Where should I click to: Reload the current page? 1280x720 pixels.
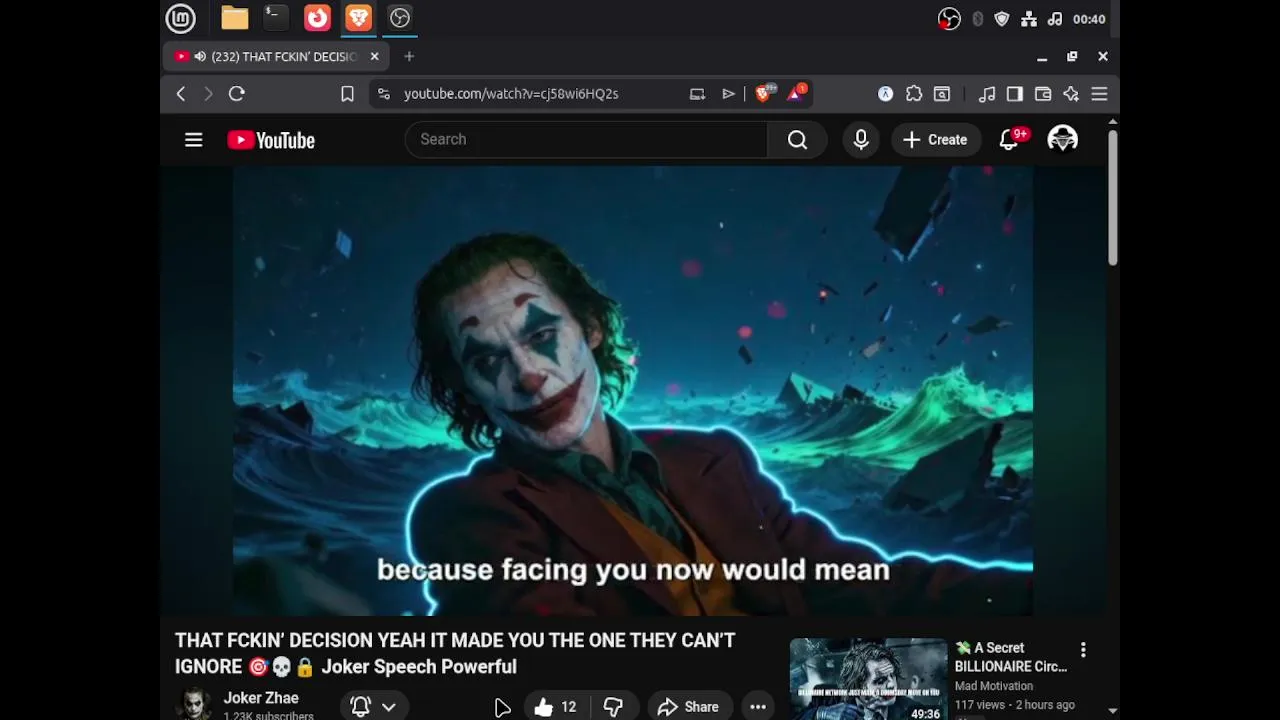pyautogui.click(x=237, y=94)
